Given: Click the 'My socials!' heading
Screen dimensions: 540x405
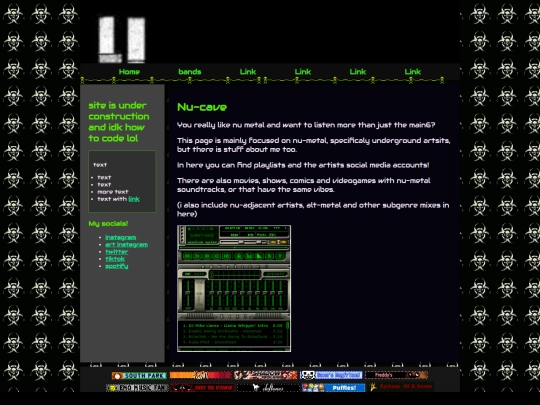Looking at the screenshot, I should pos(108,224).
